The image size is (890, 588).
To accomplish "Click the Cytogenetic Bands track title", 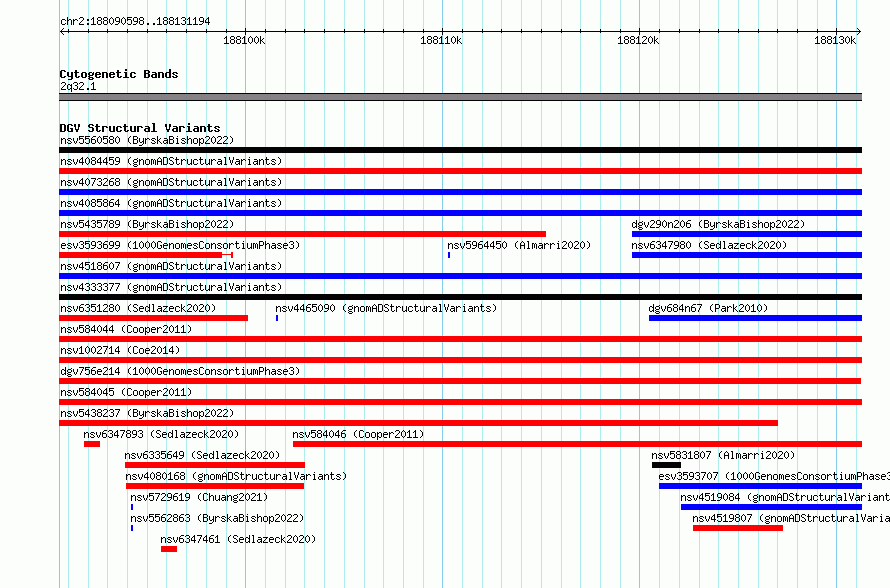I will (119, 74).
